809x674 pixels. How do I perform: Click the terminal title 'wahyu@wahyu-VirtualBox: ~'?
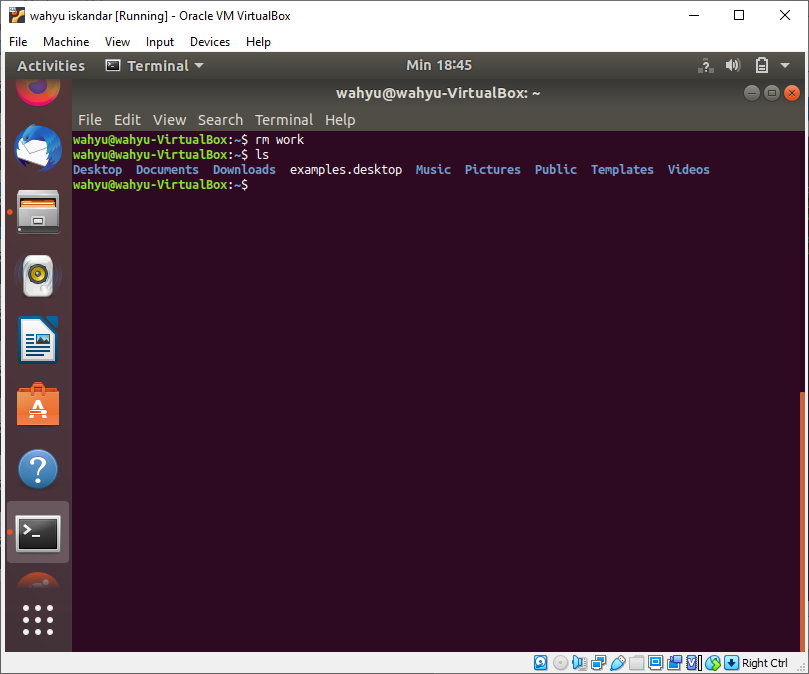pos(438,93)
